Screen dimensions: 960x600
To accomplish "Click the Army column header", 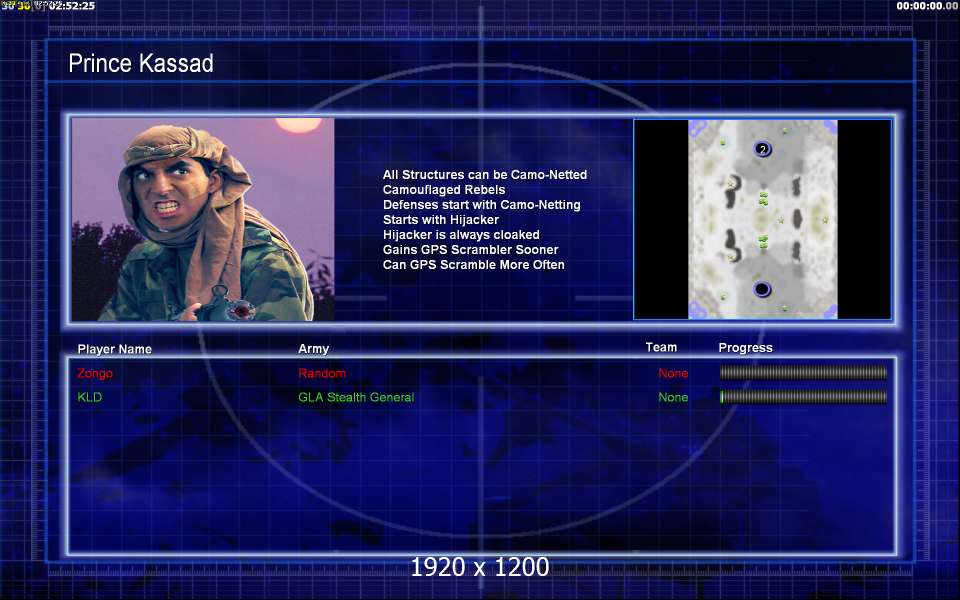I will (x=313, y=348).
